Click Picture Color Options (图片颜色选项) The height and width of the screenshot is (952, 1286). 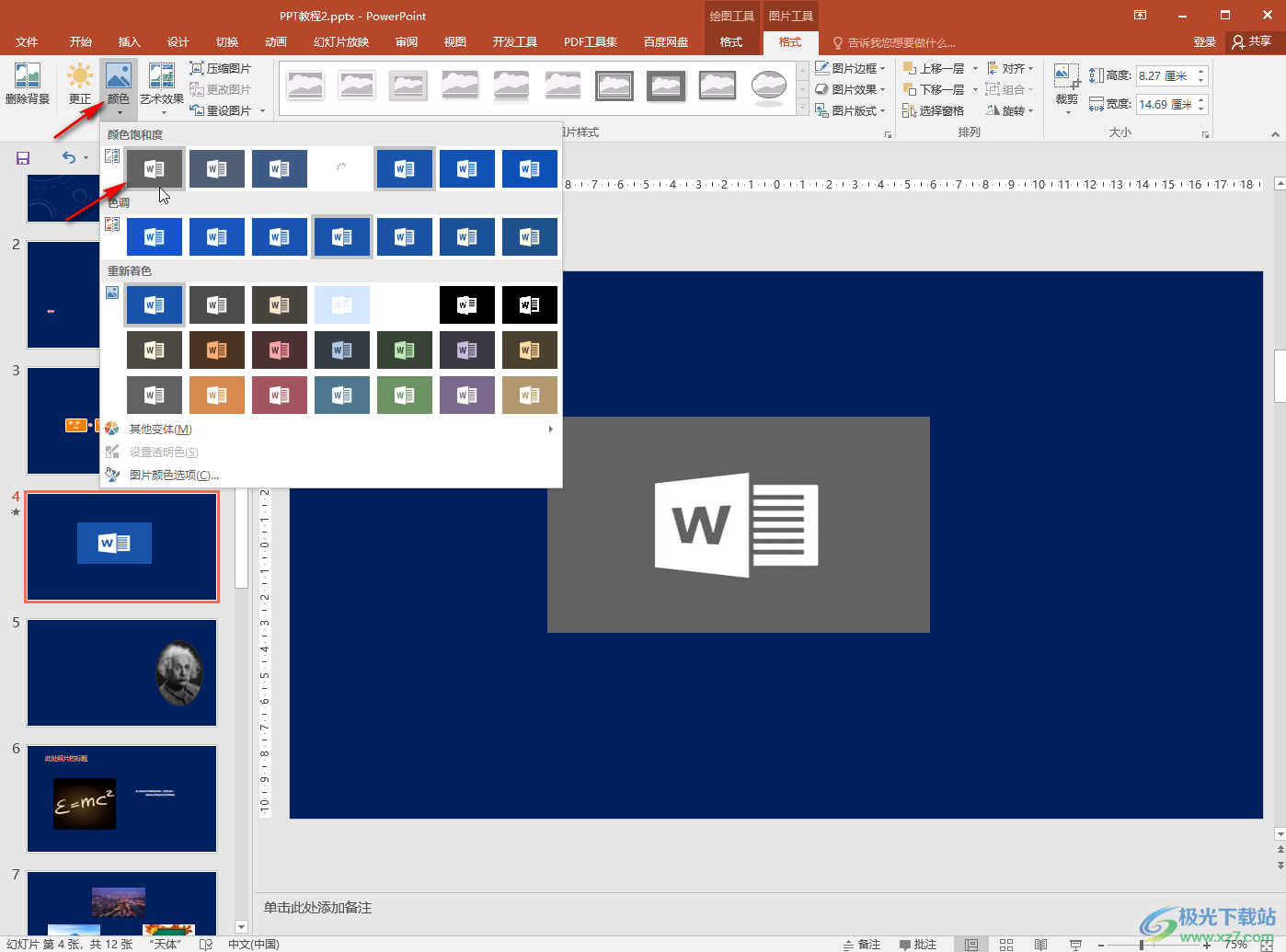click(174, 475)
